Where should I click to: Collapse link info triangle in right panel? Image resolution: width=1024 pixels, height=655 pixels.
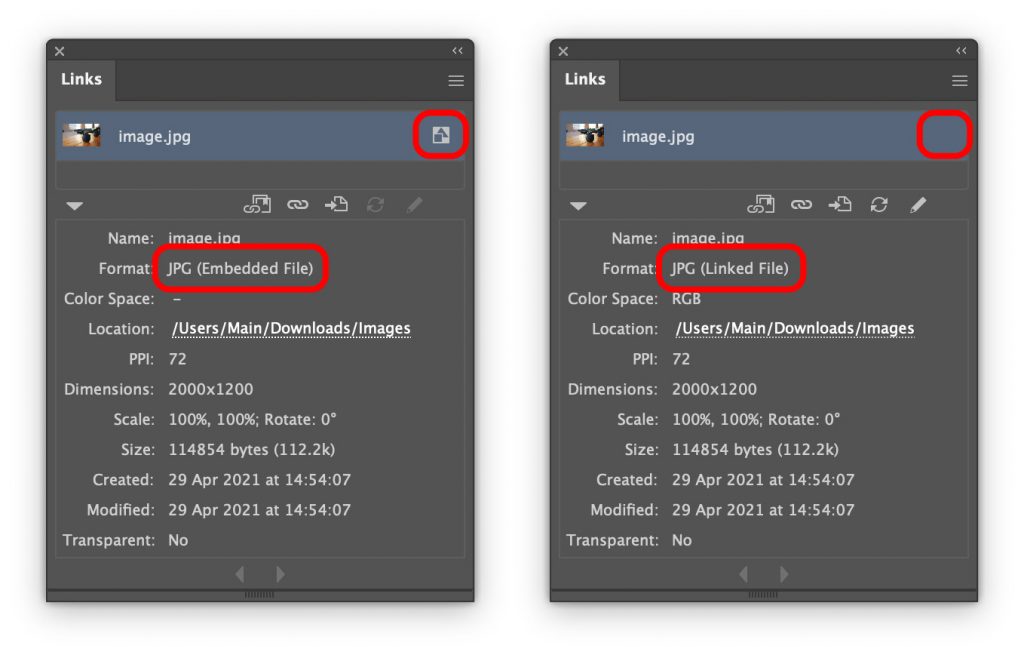point(579,206)
